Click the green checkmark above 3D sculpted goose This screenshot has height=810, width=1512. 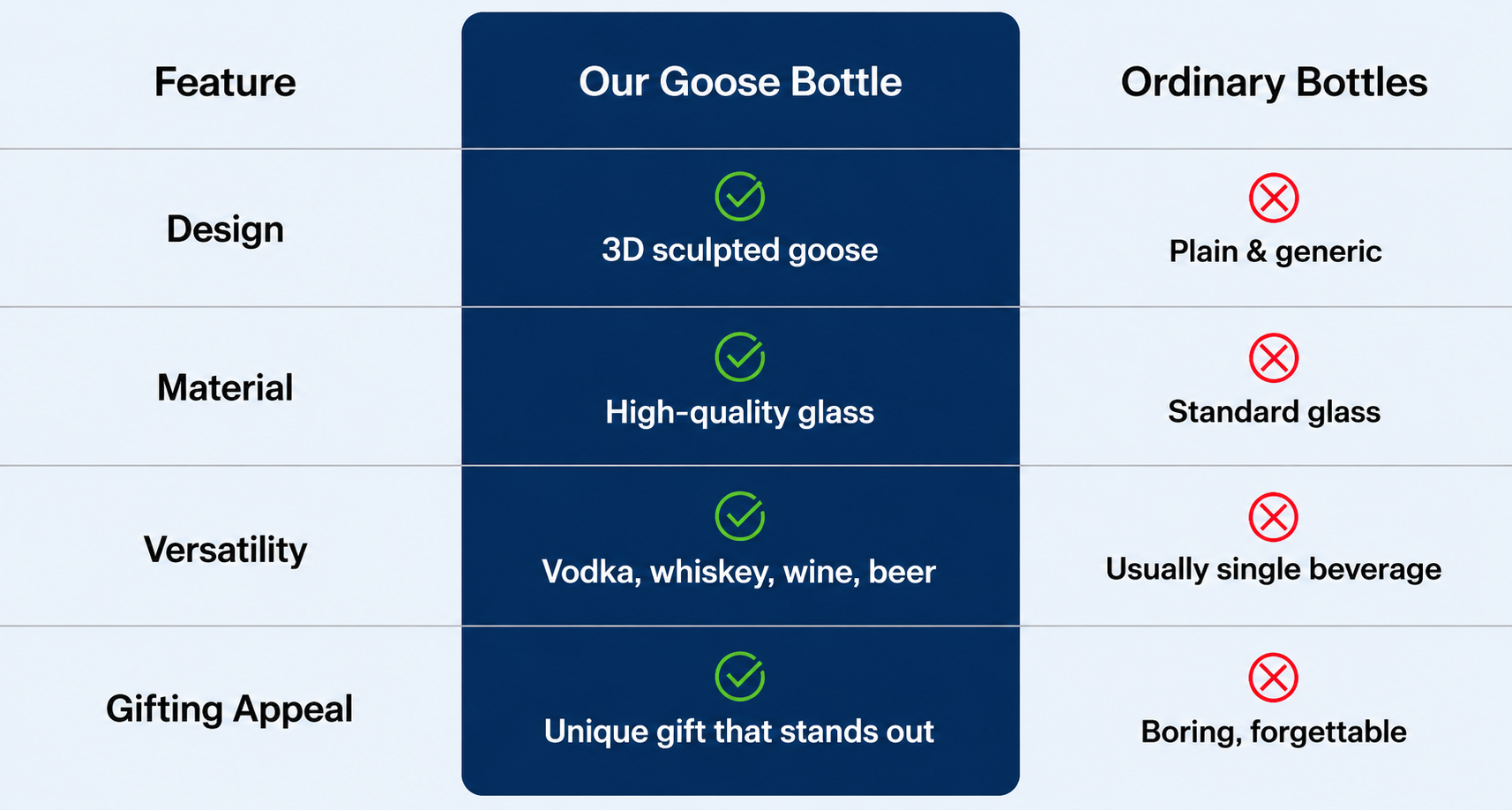tap(740, 196)
